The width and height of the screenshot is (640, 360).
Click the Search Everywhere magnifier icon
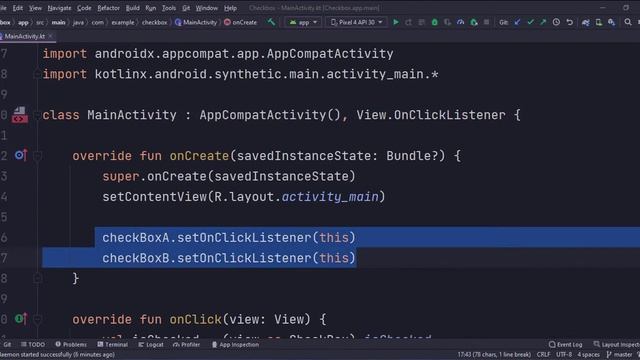[x=628, y=22]
